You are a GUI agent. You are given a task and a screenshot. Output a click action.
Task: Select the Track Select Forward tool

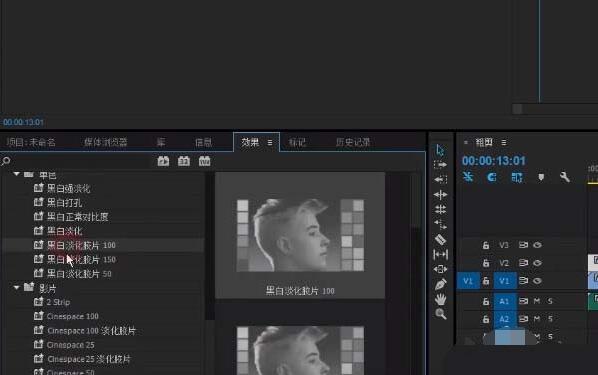coord(440,165)
